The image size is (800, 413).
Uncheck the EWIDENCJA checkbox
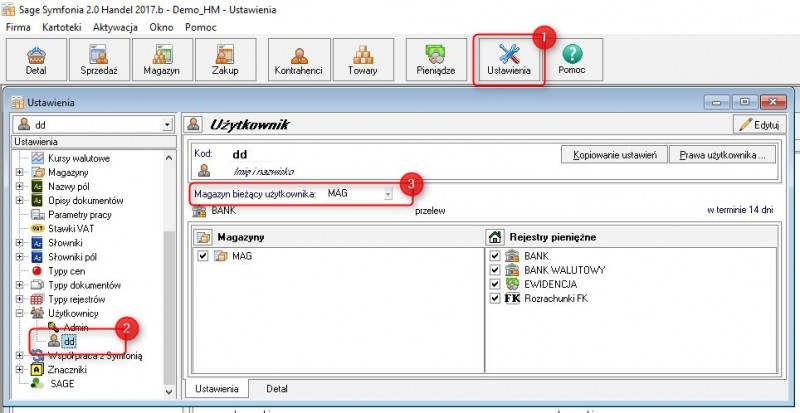click(494, 284)
